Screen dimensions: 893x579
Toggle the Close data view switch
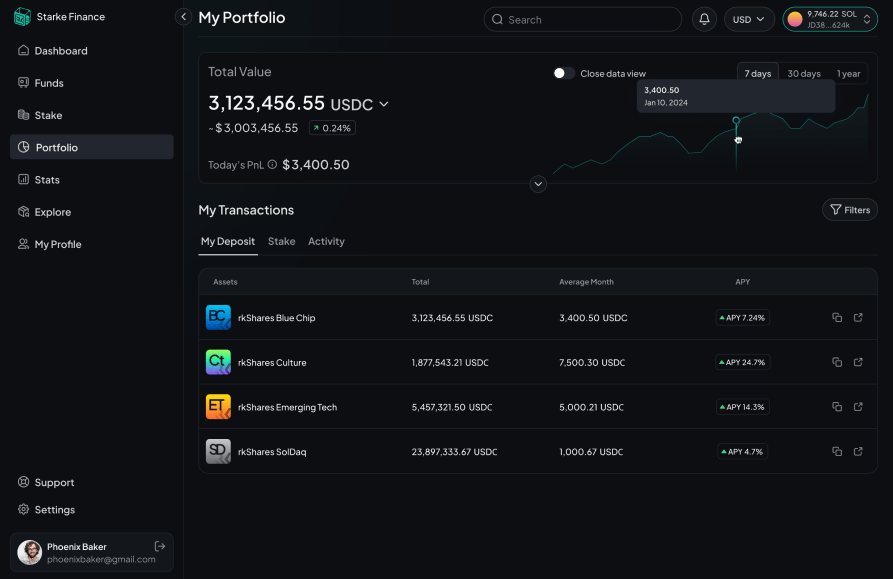[x=564, y=73]
